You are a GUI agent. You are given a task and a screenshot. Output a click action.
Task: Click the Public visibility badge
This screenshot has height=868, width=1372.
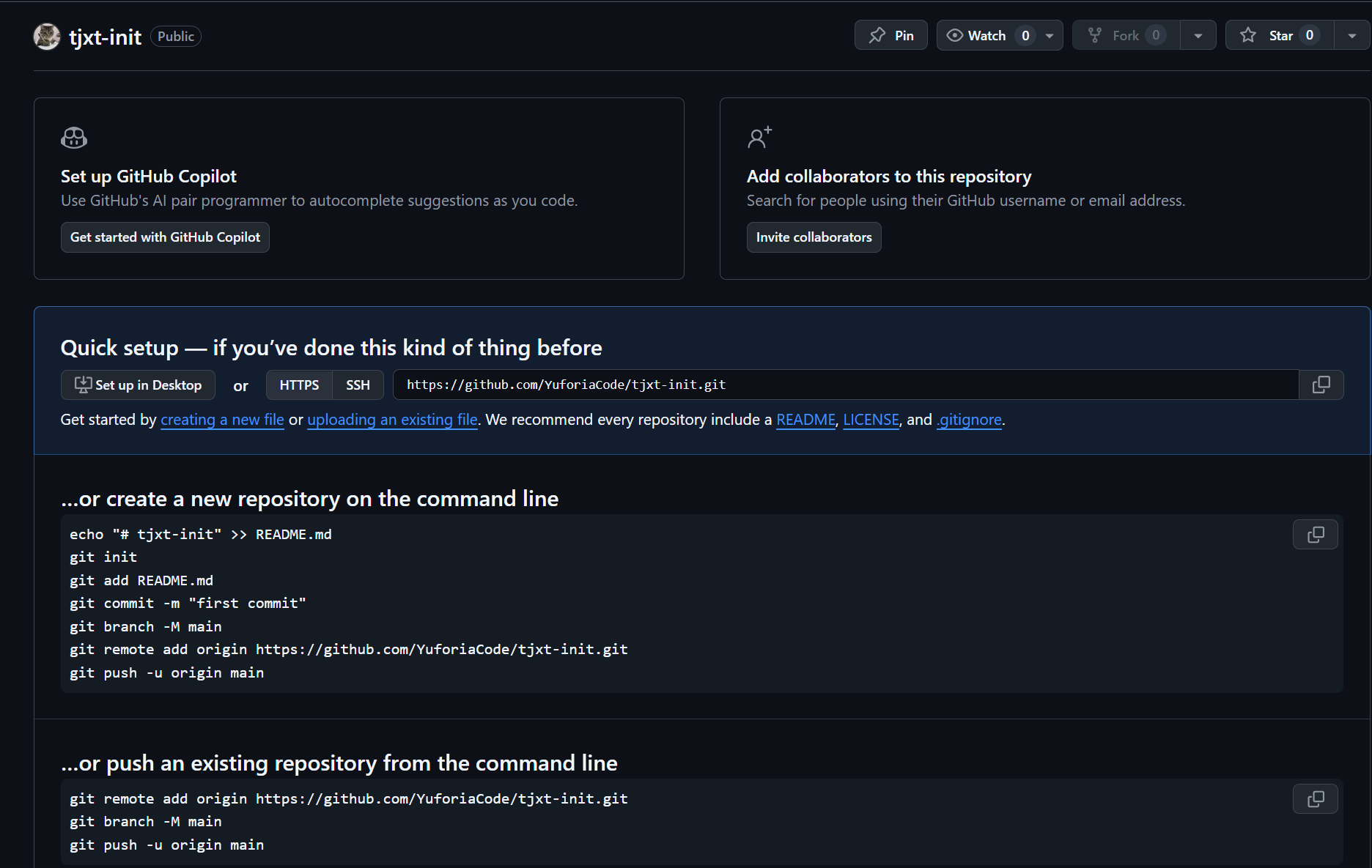[x=176, y=36]
